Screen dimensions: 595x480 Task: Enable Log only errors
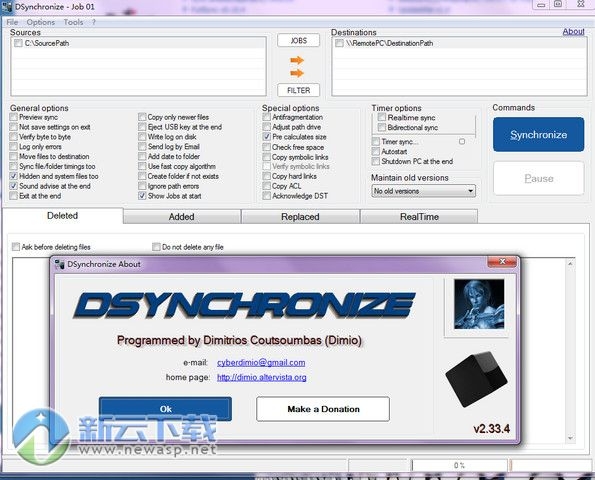coord(14,146)
